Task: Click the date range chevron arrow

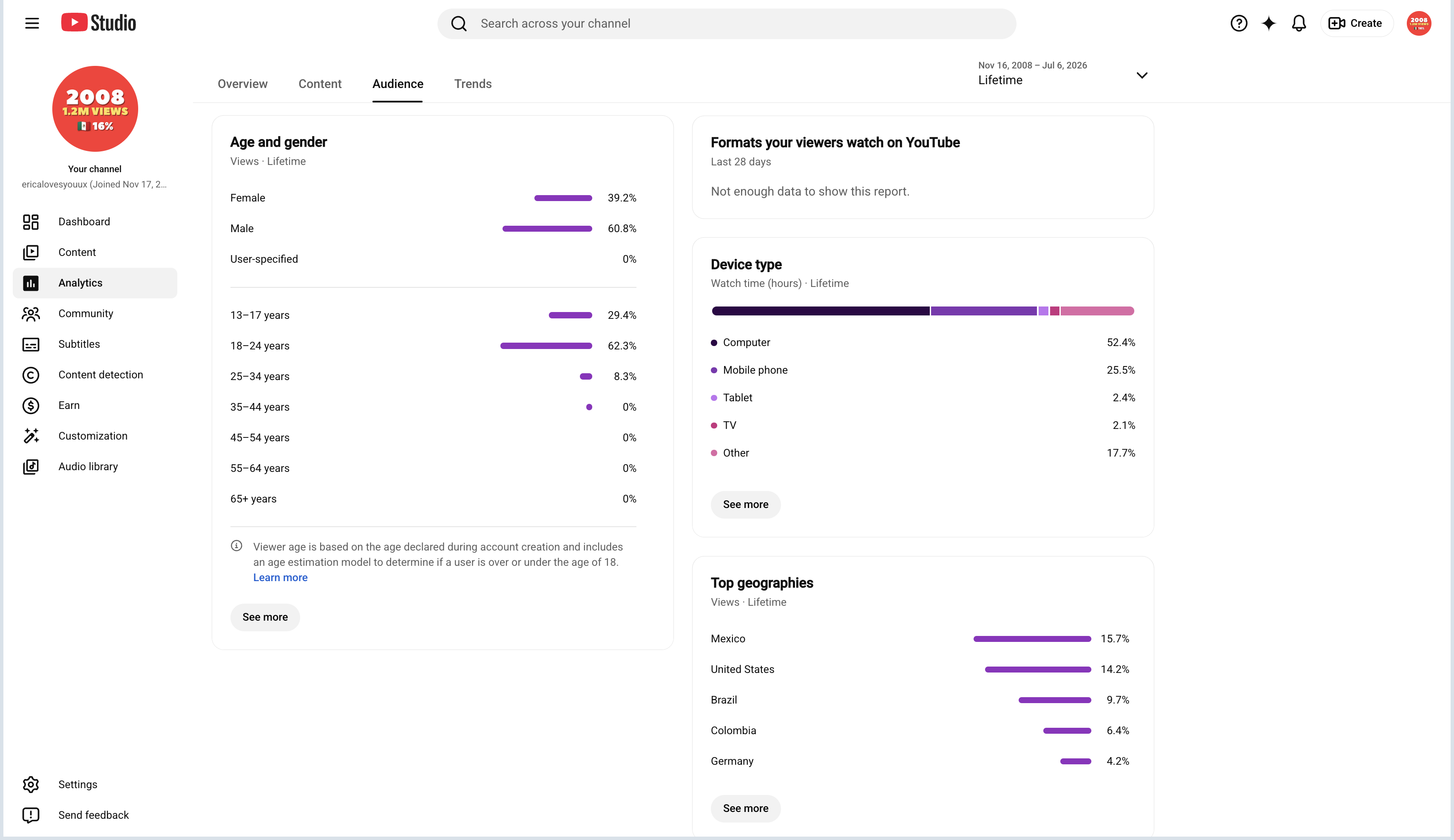Action: (1141, 75)
